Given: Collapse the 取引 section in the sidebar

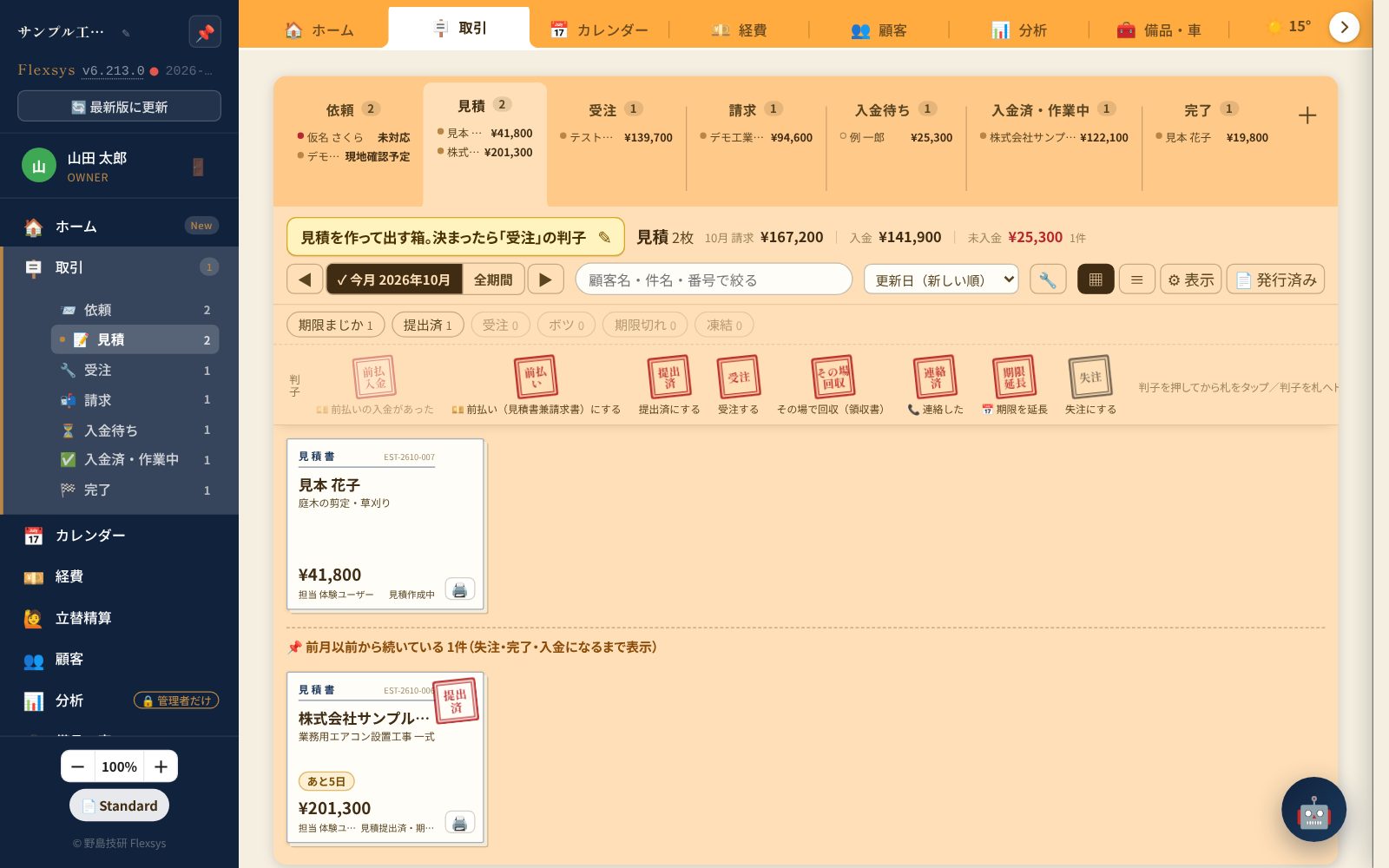Looking at the screenshot, I should (x=120, y=267).
